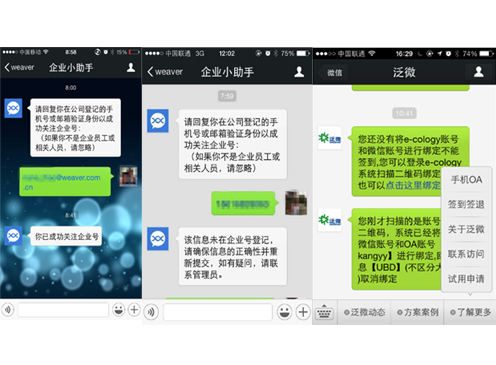Open emoji picker in left chat
Image resolution: width=496 pixels, height=365 pixels.
coord(118,310)
